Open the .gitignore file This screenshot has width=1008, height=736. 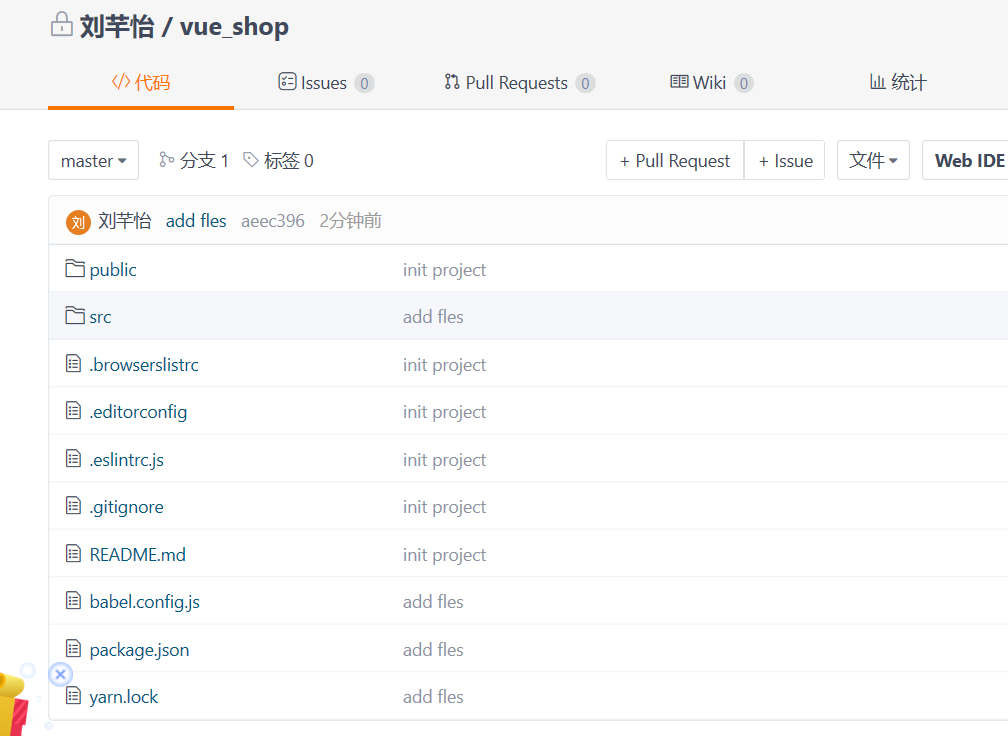127,507
